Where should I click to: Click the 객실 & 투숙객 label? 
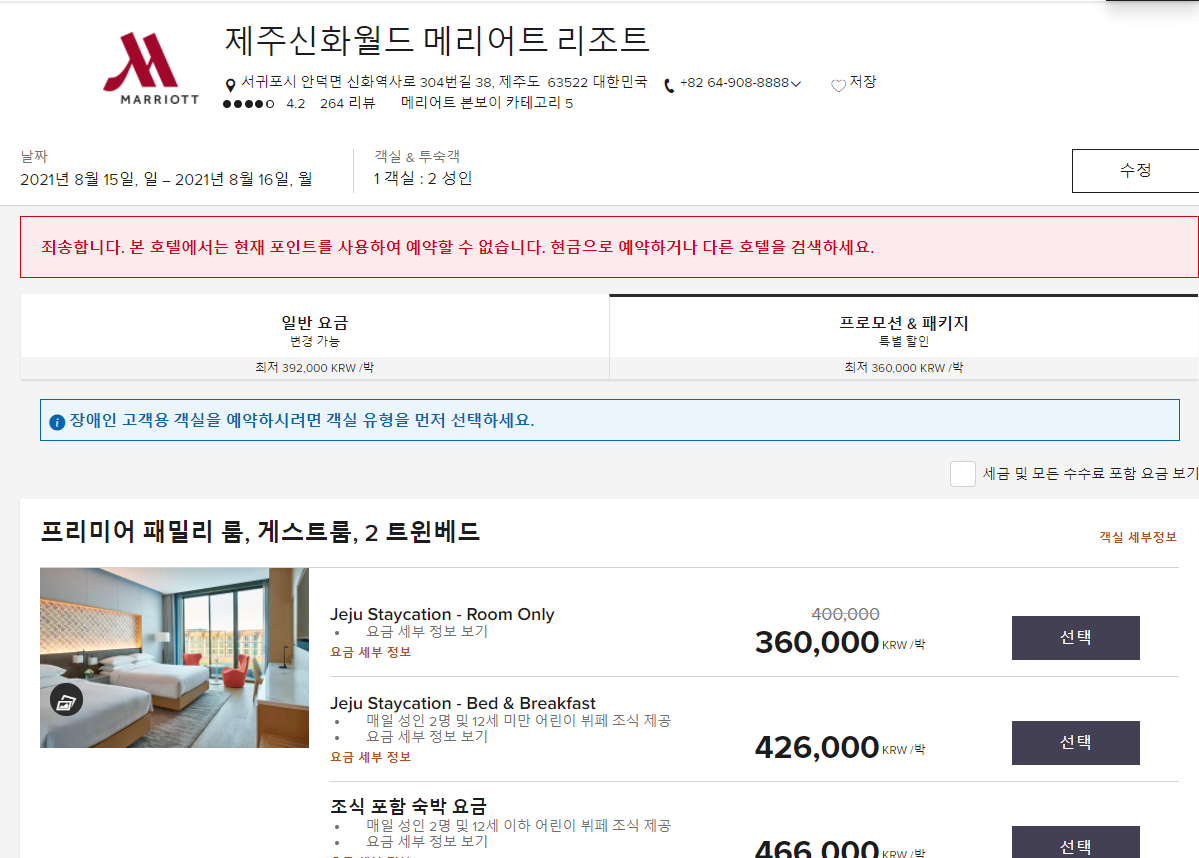click(x=417, y=156)
